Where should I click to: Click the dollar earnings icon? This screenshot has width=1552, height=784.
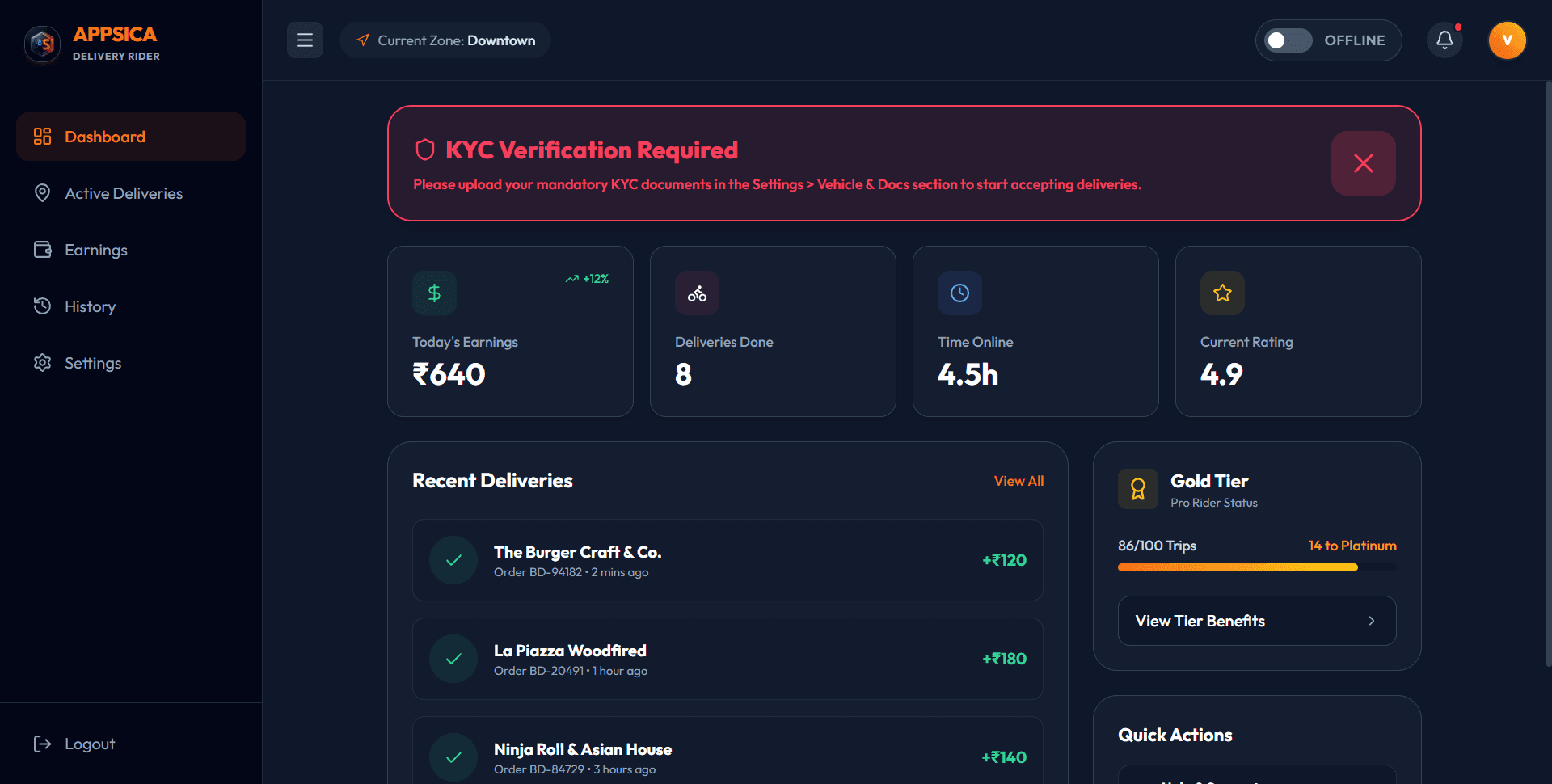(x=434, y=293)
